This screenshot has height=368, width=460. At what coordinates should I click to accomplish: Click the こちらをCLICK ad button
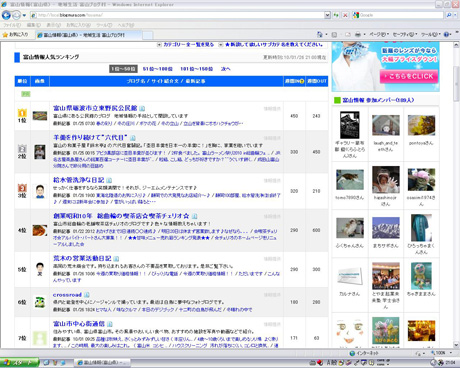(x=409, y=76)
